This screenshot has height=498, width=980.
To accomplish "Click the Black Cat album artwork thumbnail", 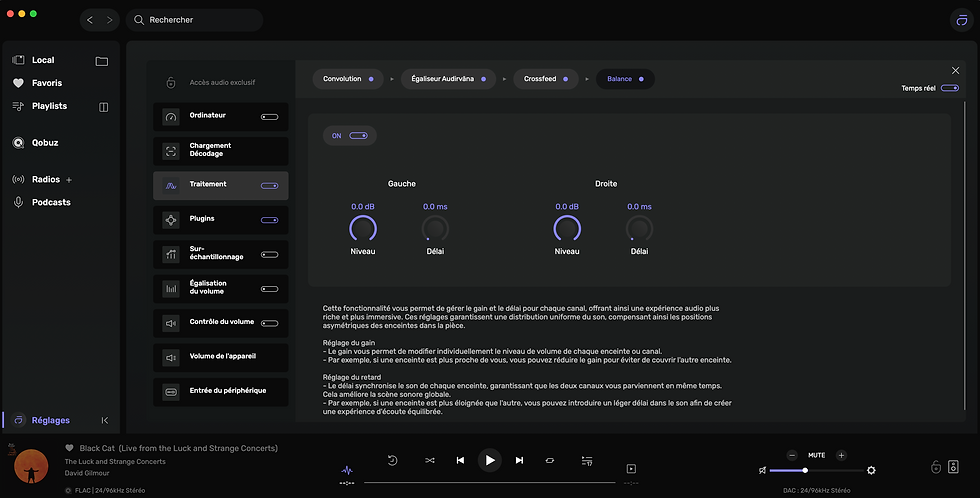I will coord(31,467).
